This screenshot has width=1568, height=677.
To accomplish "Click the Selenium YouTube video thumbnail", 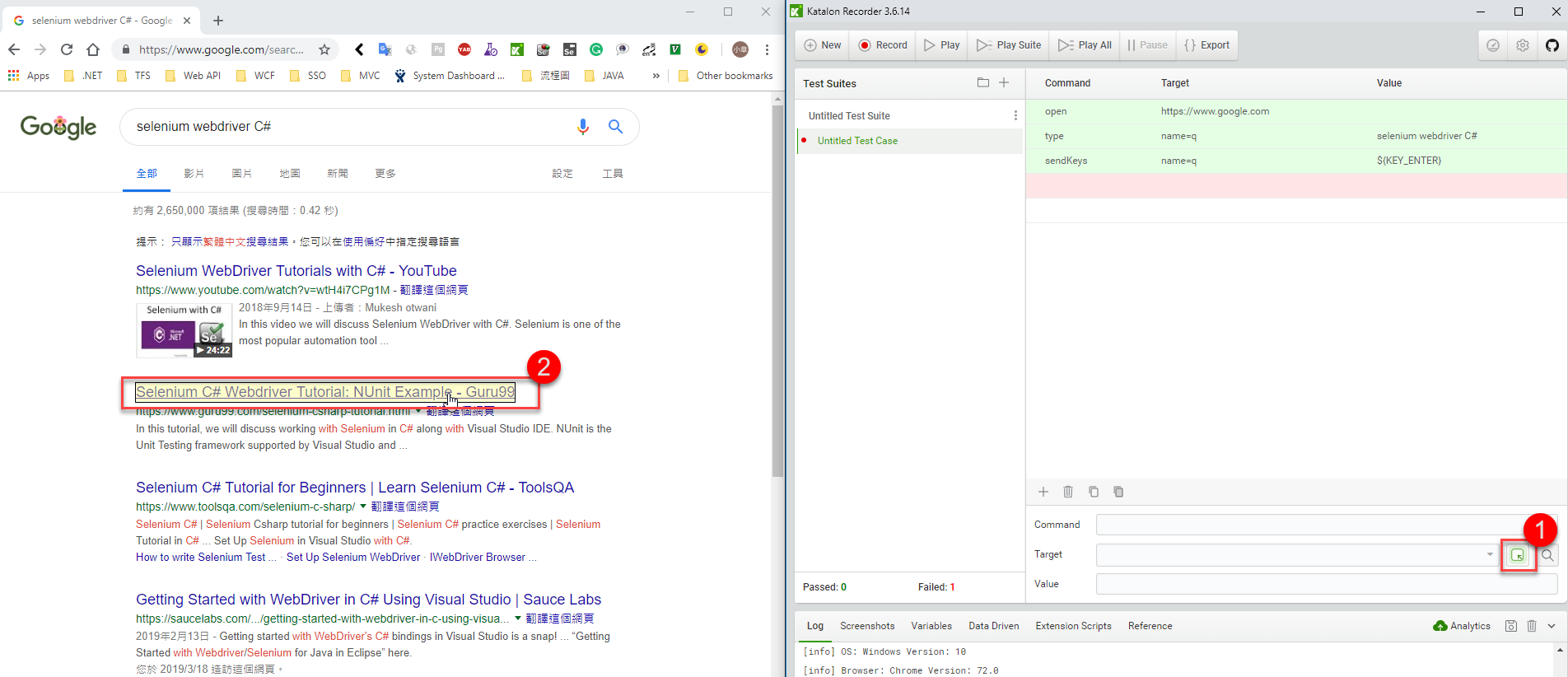I will pos(184,330).
